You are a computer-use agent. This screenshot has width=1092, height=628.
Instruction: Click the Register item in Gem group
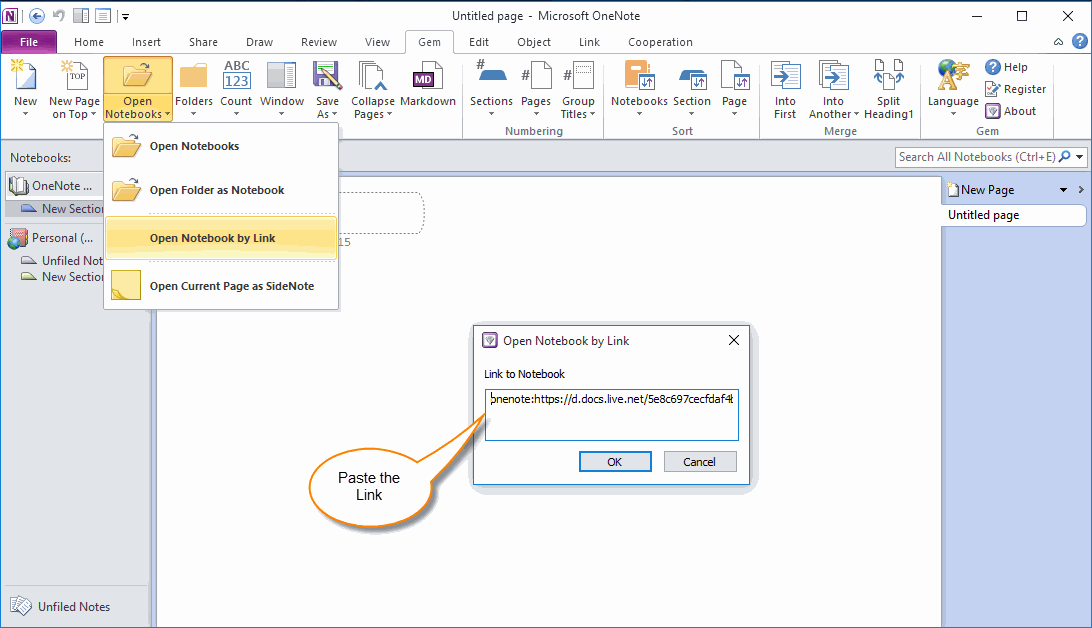pyautogui.click(x=1015, y=89)
